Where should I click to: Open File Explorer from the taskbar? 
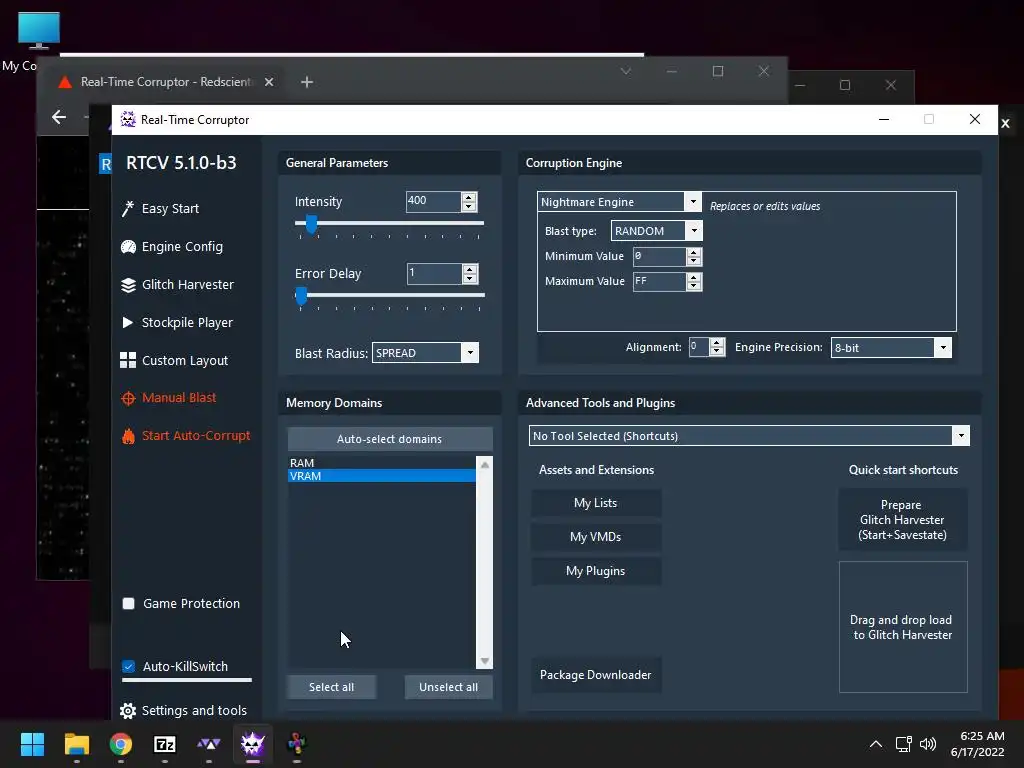tap(76, 744)
